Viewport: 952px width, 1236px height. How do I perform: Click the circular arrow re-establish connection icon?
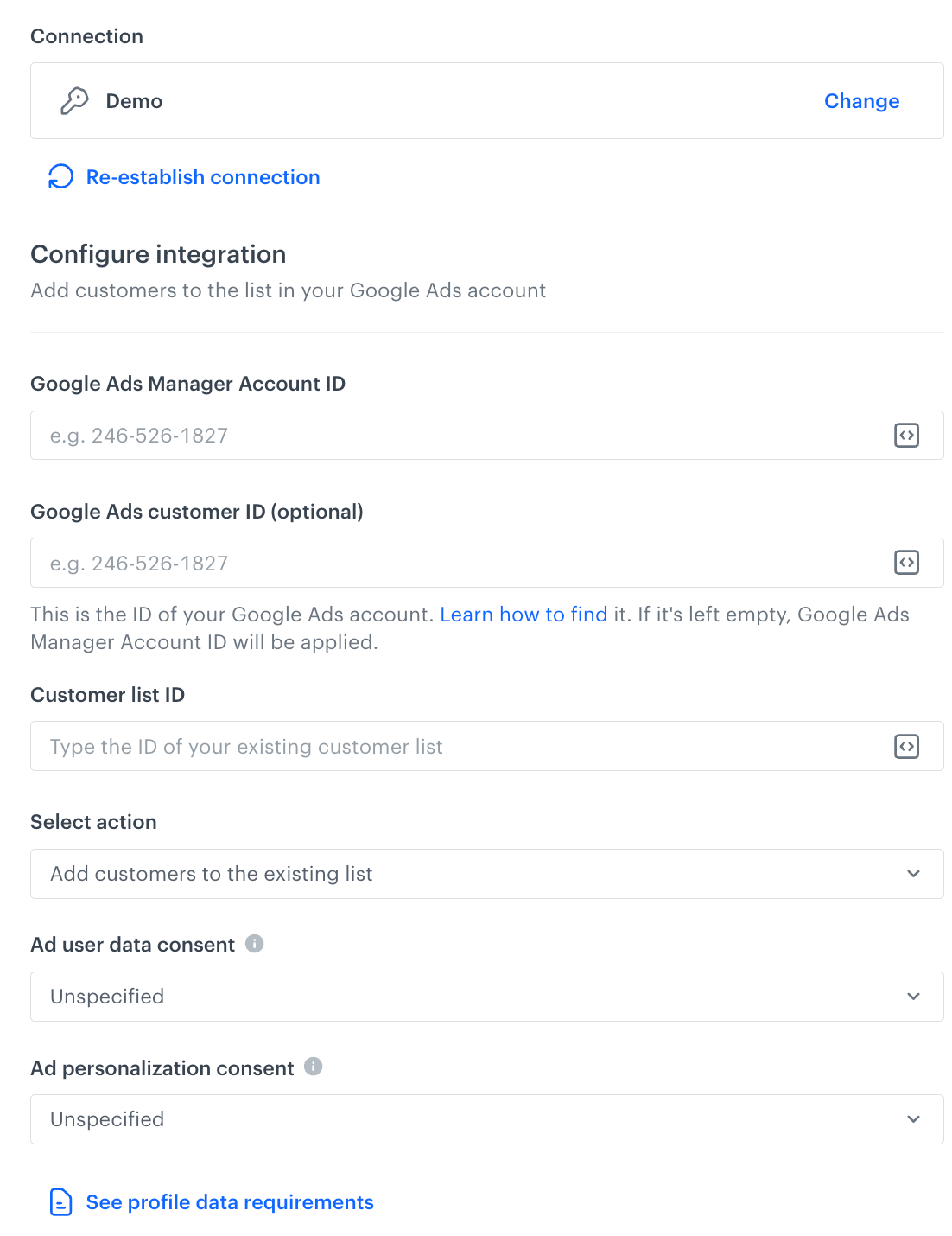(x=59, y=176)
